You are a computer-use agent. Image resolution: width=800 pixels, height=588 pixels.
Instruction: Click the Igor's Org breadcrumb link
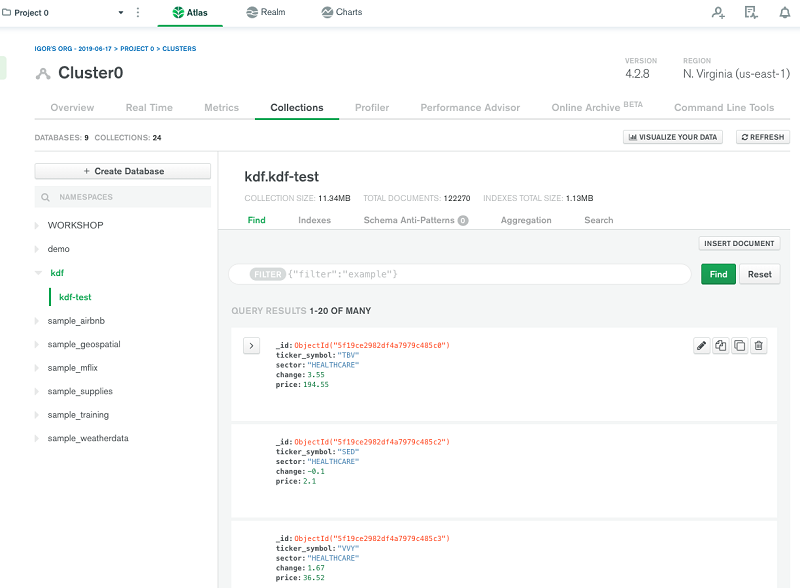click(73, 48)
